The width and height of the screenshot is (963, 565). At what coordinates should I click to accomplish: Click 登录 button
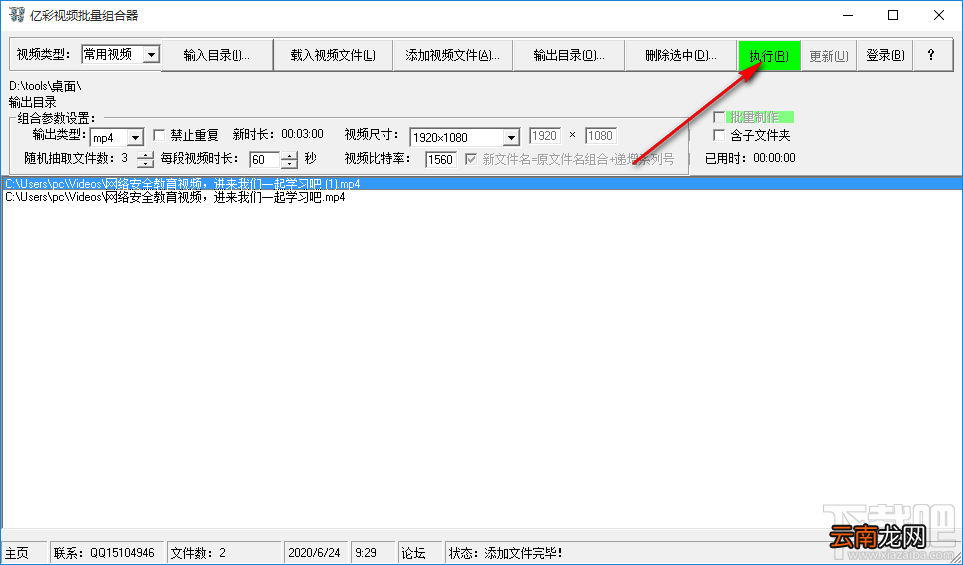click(x=885, y=55)
